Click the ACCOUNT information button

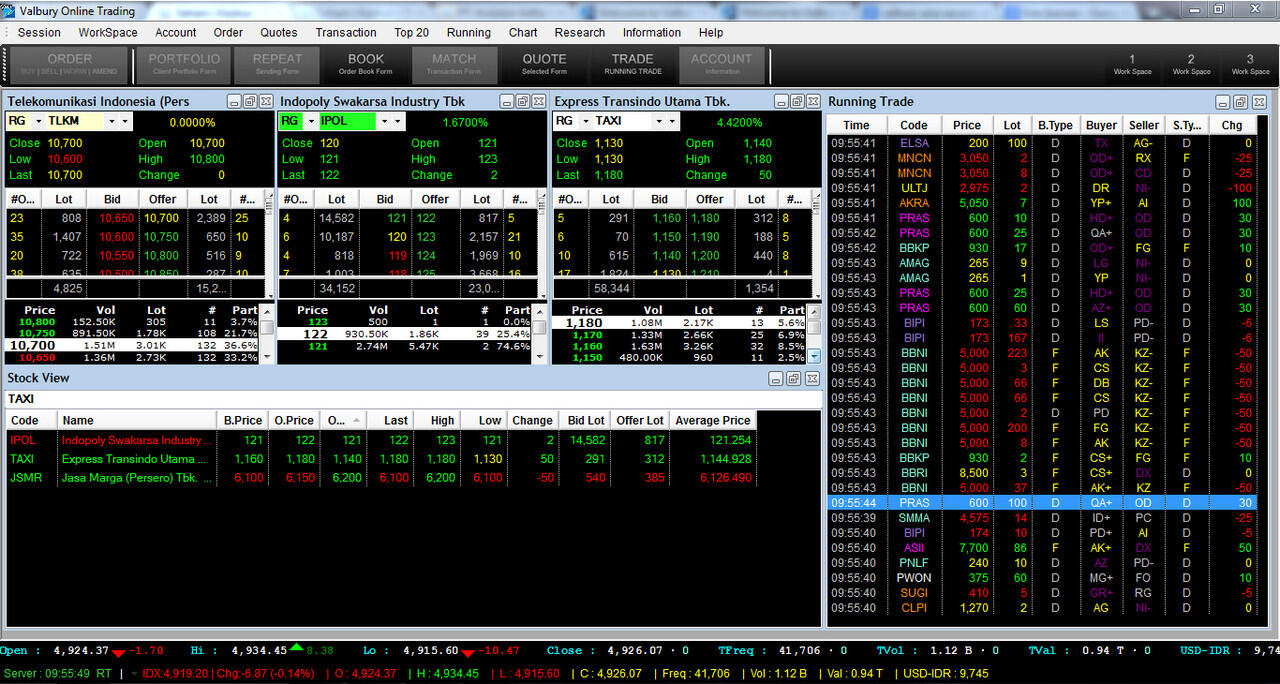coord(722,64)
